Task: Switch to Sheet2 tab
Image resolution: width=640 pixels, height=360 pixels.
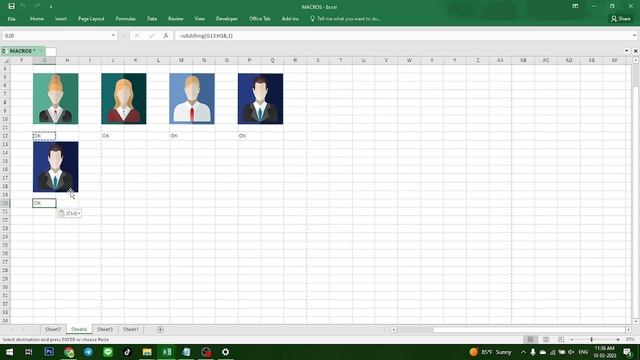Action: (53, 329)
